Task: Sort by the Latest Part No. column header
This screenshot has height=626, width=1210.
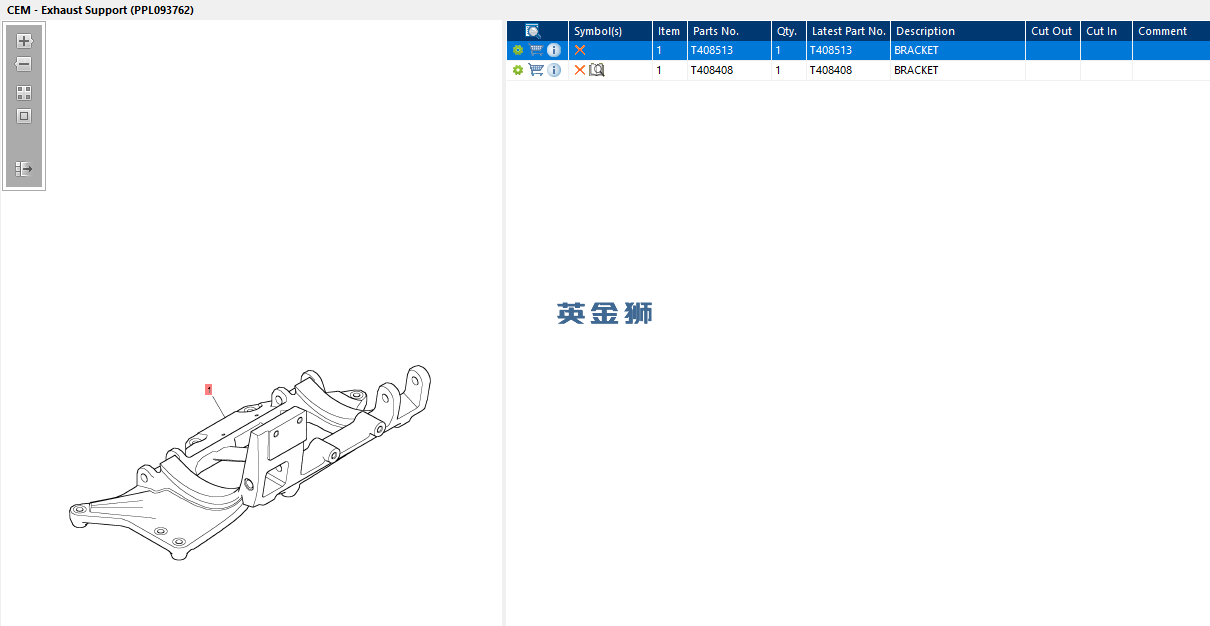Action: (x=848, y=31)
